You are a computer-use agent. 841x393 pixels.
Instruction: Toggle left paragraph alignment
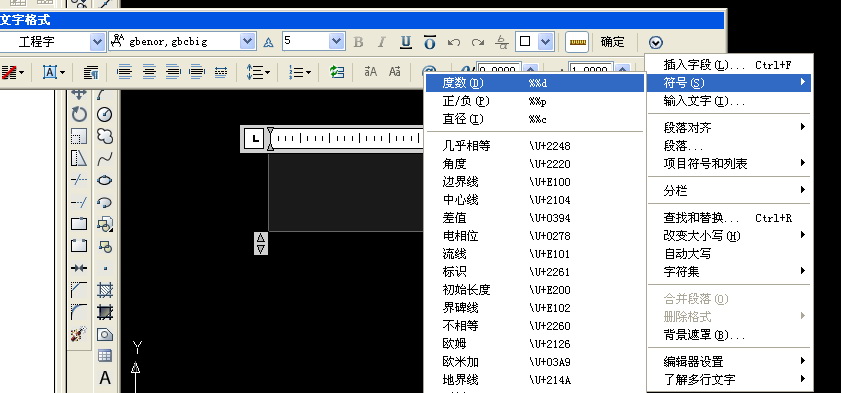point(124,71)
